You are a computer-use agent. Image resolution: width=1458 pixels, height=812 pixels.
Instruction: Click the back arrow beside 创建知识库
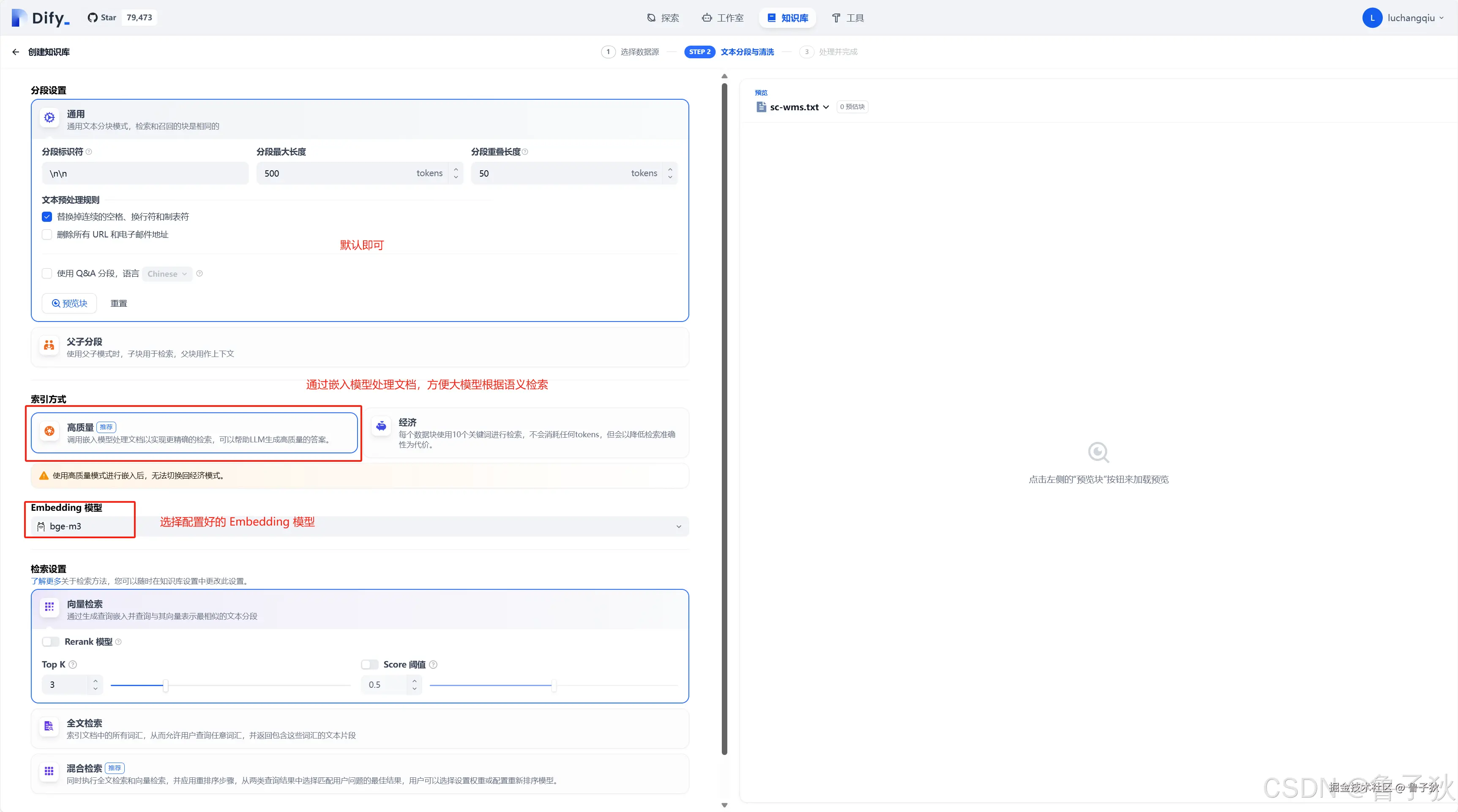(15, 52)
